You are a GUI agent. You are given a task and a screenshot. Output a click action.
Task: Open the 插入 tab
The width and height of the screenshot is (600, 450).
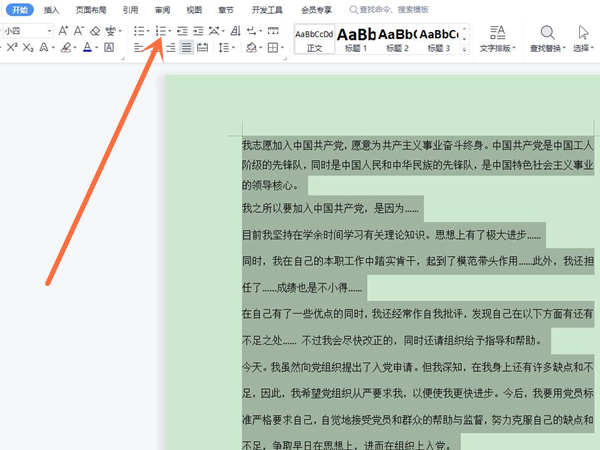[52, 9]
